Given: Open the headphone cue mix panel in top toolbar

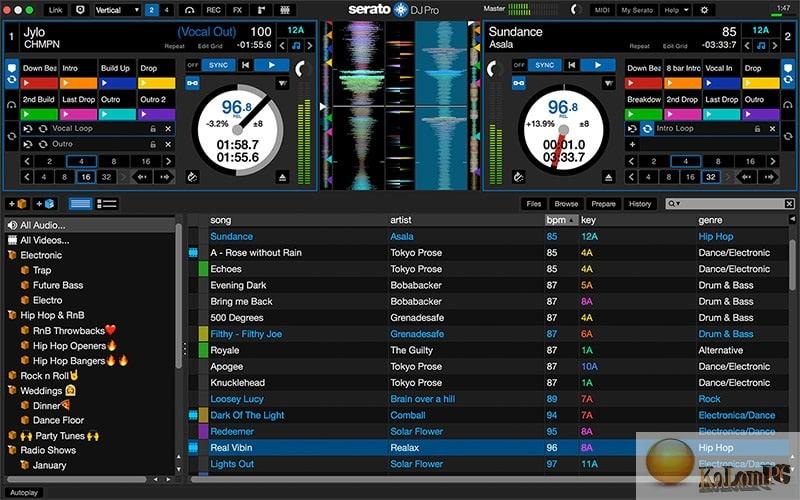Looking at the screenshot, I should pyautogui.click(x=189, y=10).
